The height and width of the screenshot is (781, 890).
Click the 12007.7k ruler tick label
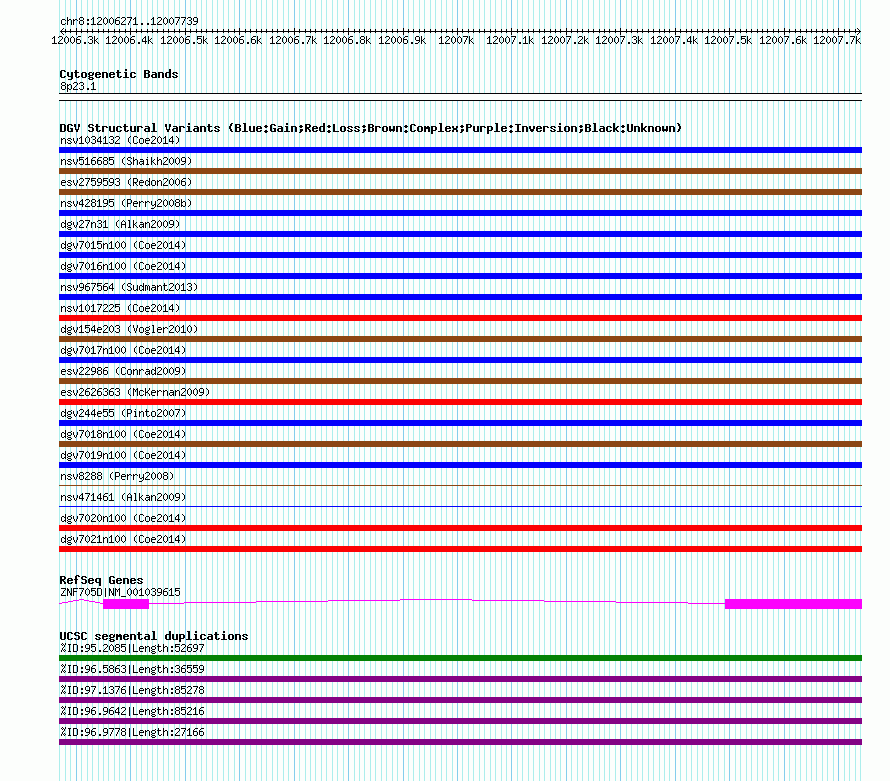pyautogui.click(x=837, y=40)
